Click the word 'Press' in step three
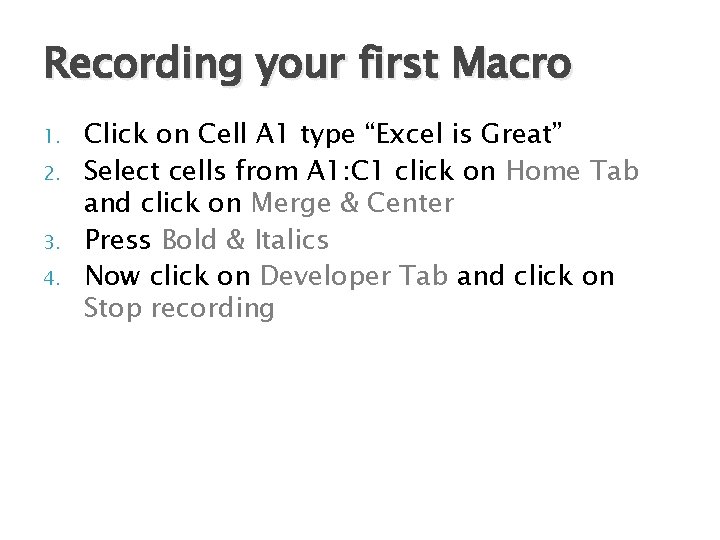The height and width of the screenshot is (540, 720). click(118, 239)
